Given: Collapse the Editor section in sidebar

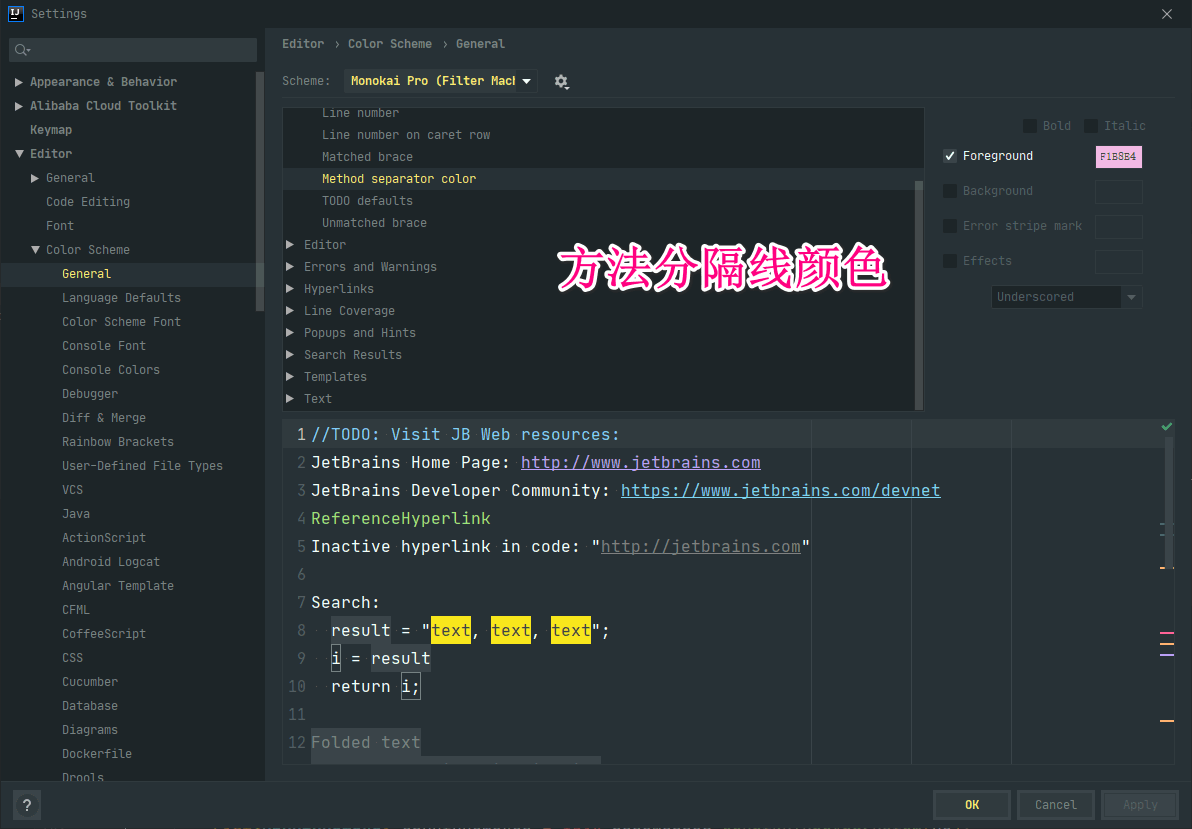Looking at the screenshot, I should coord(19,154).
